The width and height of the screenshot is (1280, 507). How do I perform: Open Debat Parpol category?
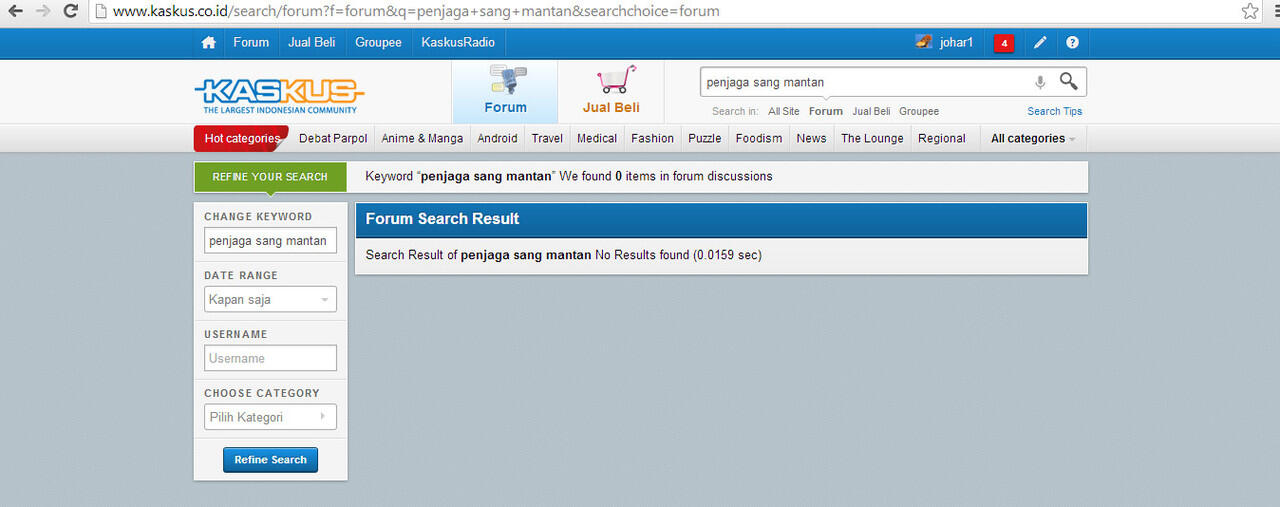click(333, 138)
